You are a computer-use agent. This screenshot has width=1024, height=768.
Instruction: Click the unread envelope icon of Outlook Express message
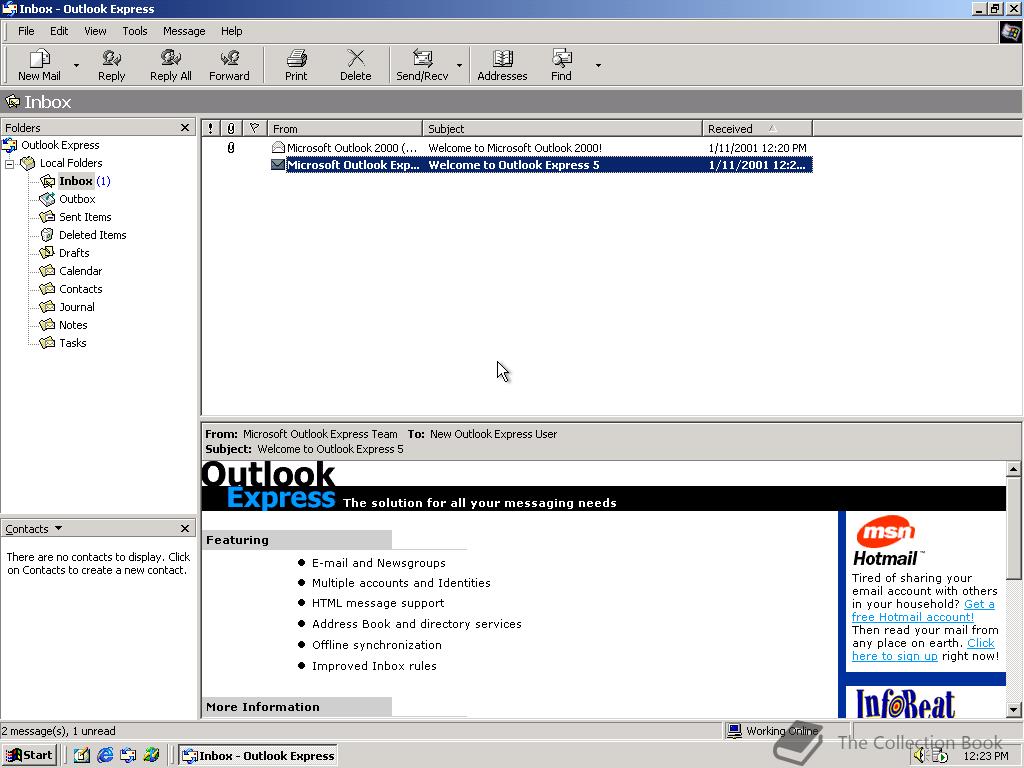pyautogui.click(x=278, y=165)
